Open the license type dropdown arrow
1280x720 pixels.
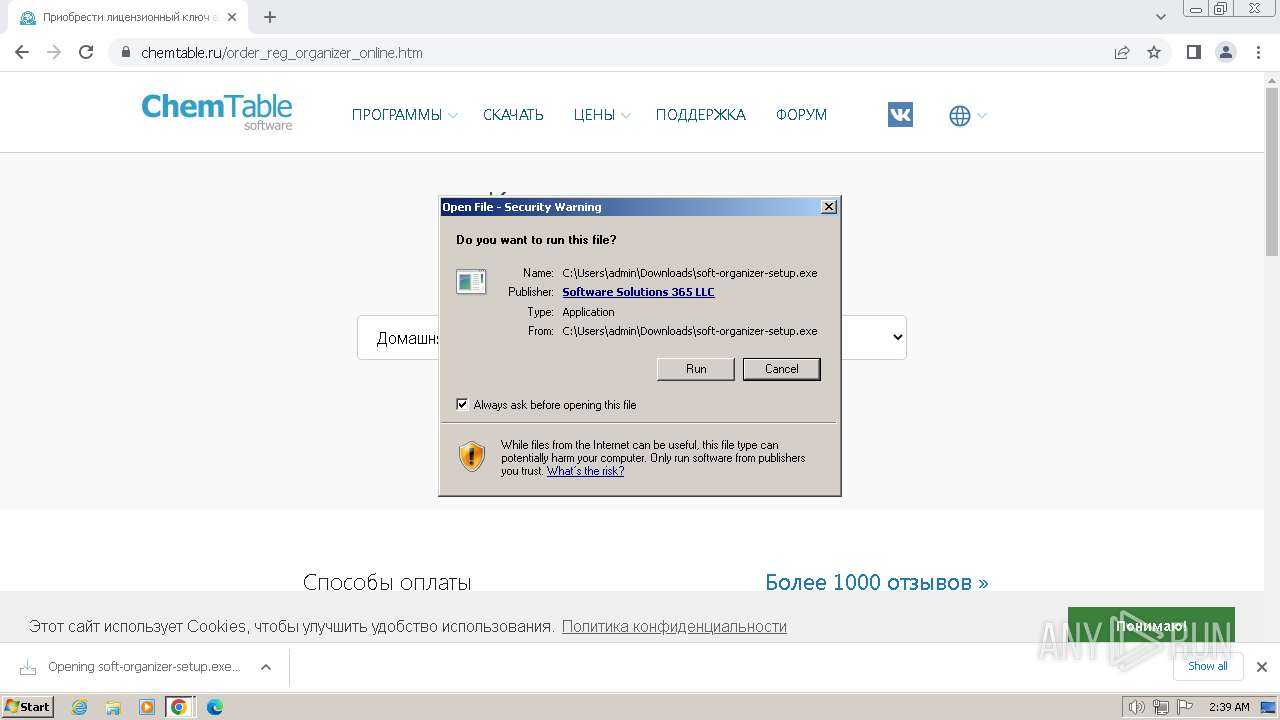pyautogui.click(x=896, y=338)
